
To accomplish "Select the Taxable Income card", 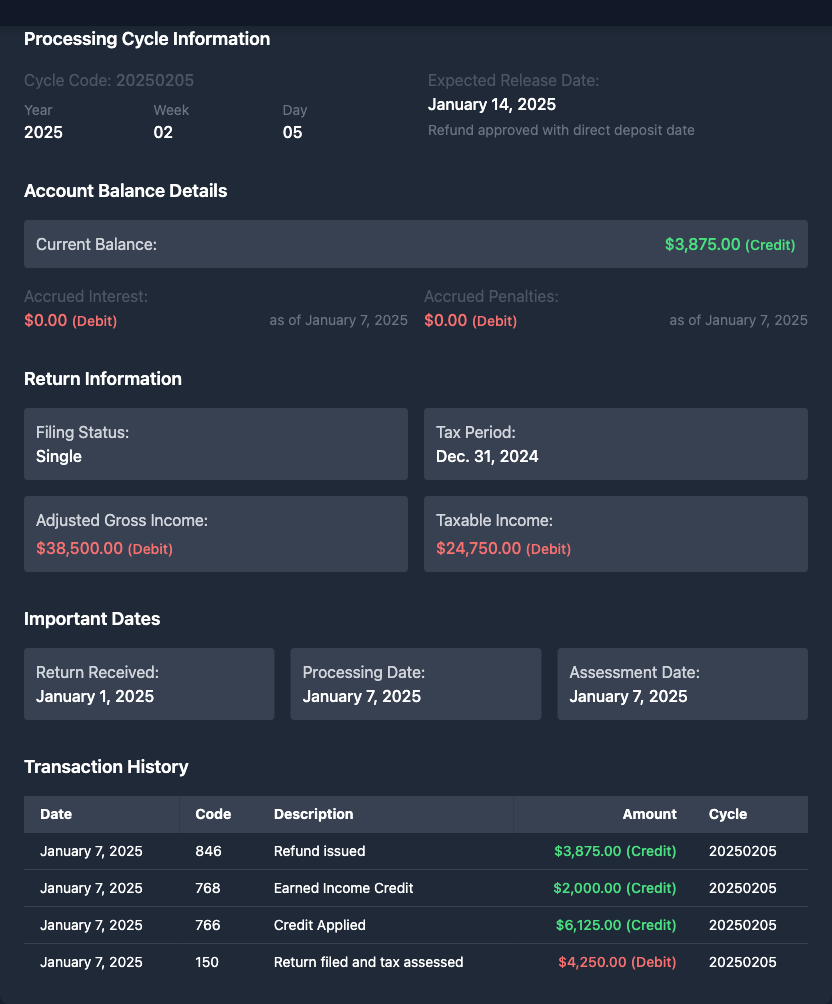I will (615, 534).
